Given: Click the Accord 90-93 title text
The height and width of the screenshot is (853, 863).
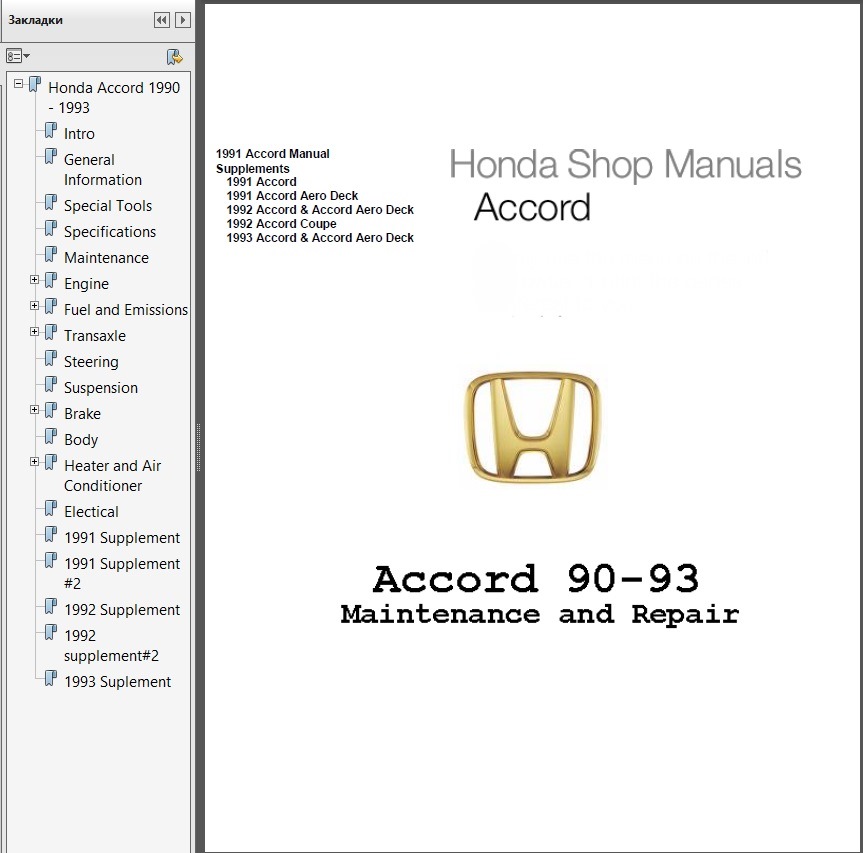Looking at the screenshot, I should coord(536,579).
